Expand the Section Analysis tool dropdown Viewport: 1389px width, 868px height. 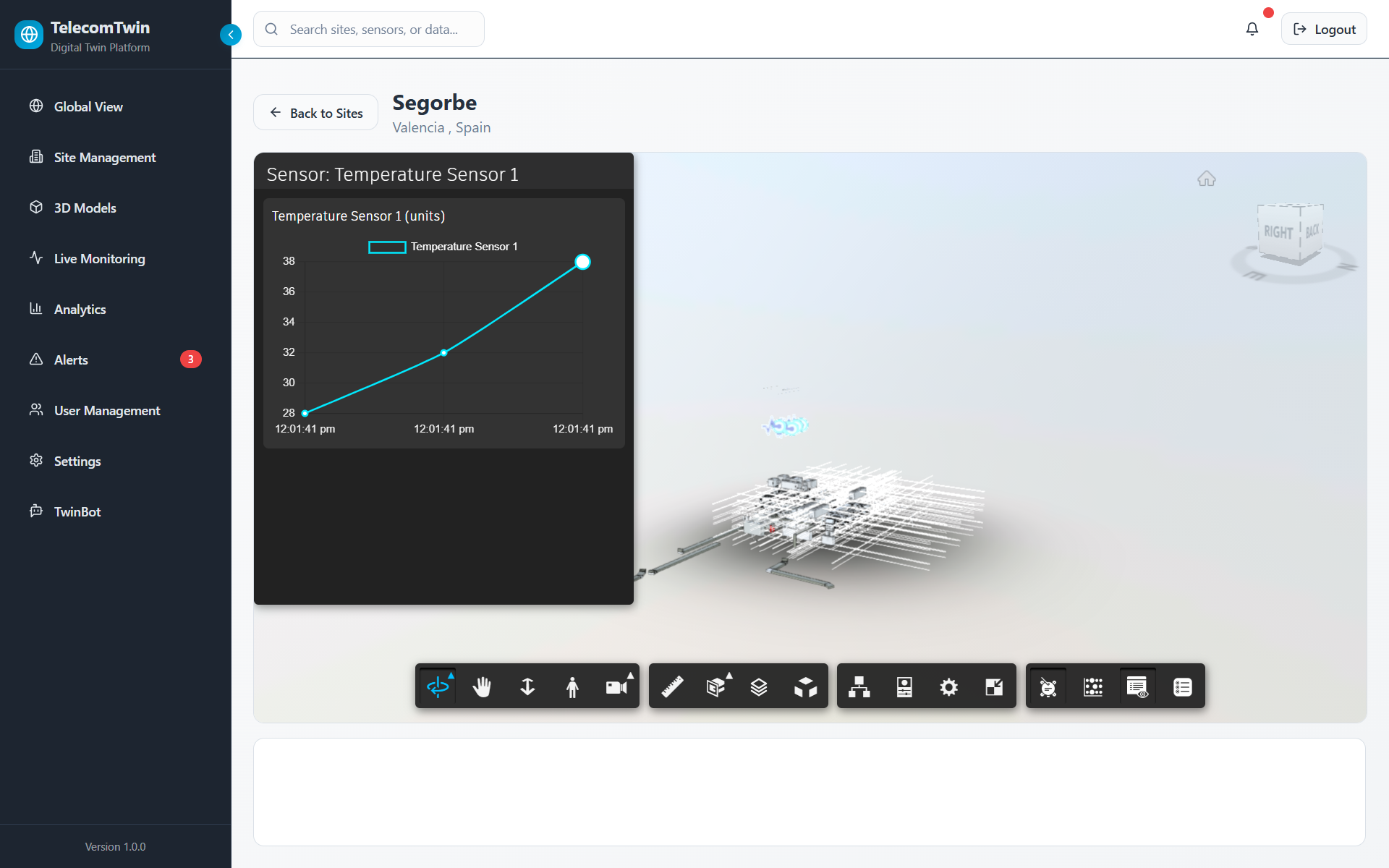pos(729,676)
